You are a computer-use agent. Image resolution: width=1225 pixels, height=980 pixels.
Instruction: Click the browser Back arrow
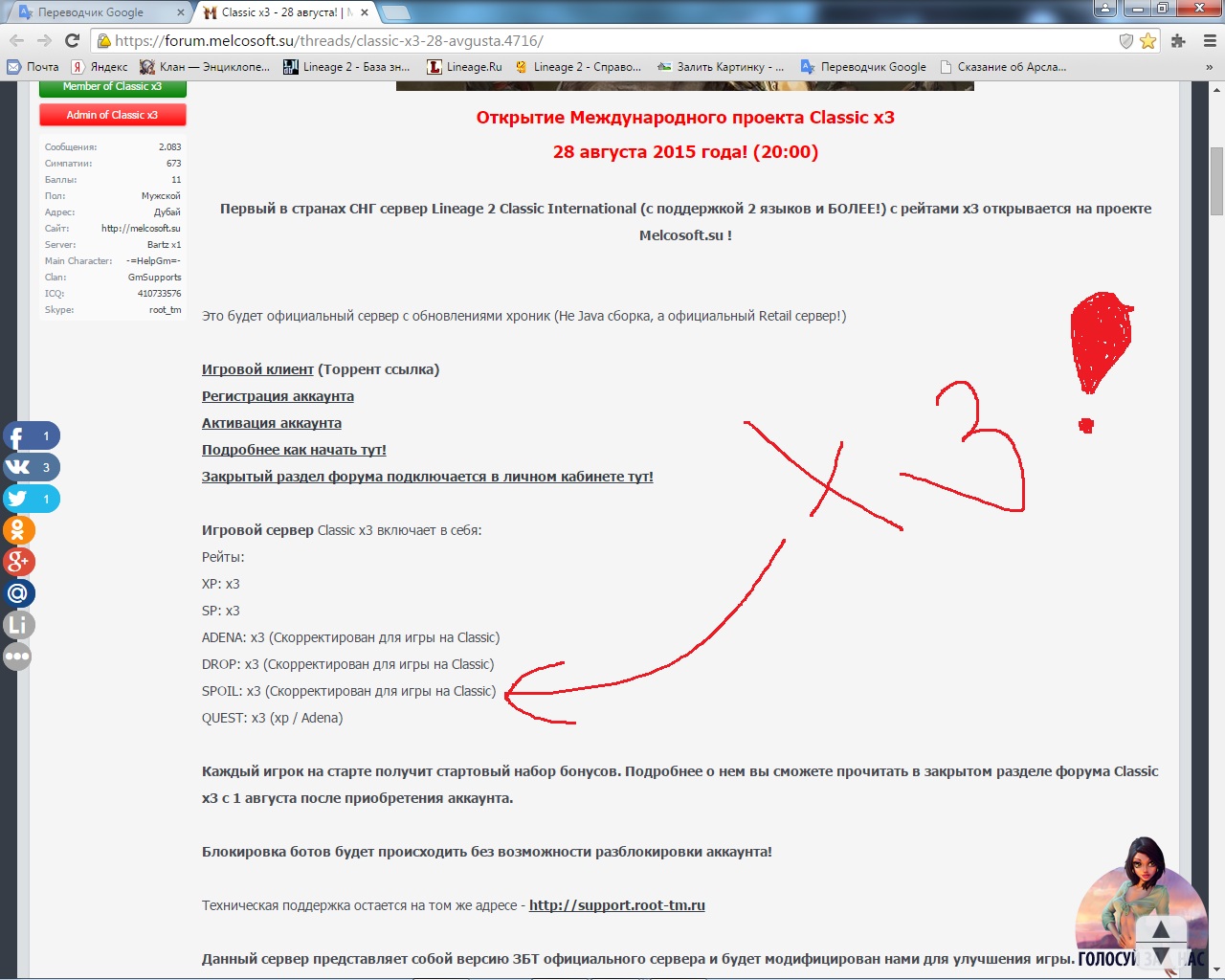pos(16,40)
